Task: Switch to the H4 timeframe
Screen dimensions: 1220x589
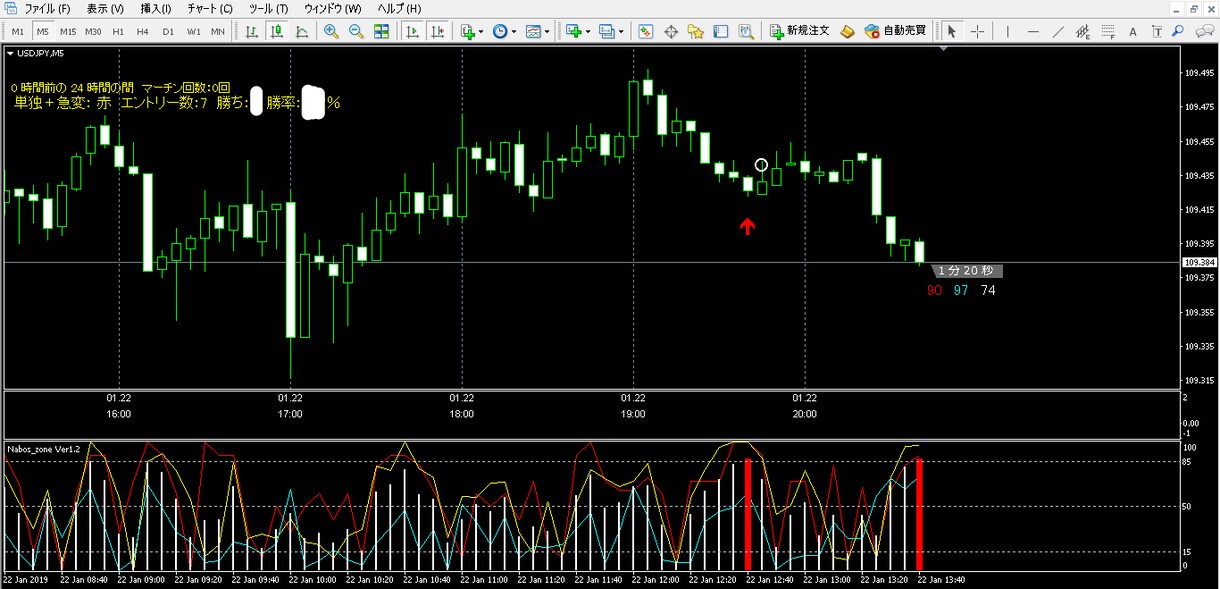Action: (x=143, y=31)
